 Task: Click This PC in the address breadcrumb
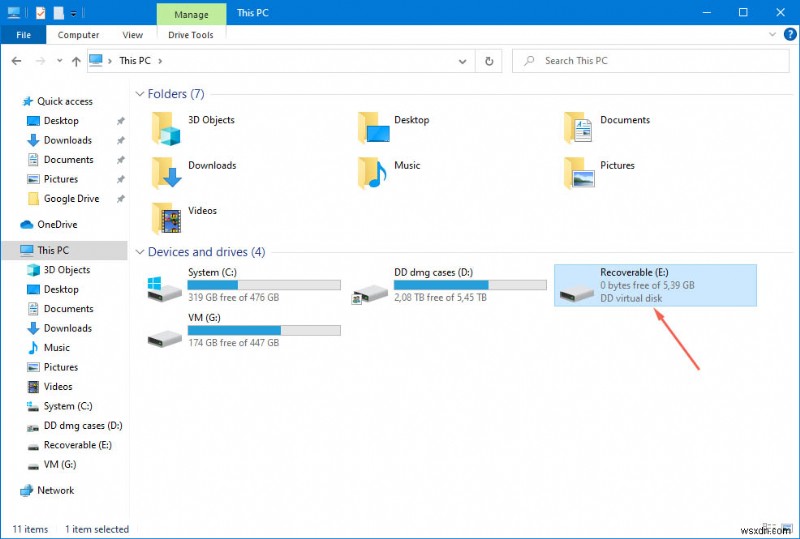point(135,61)
